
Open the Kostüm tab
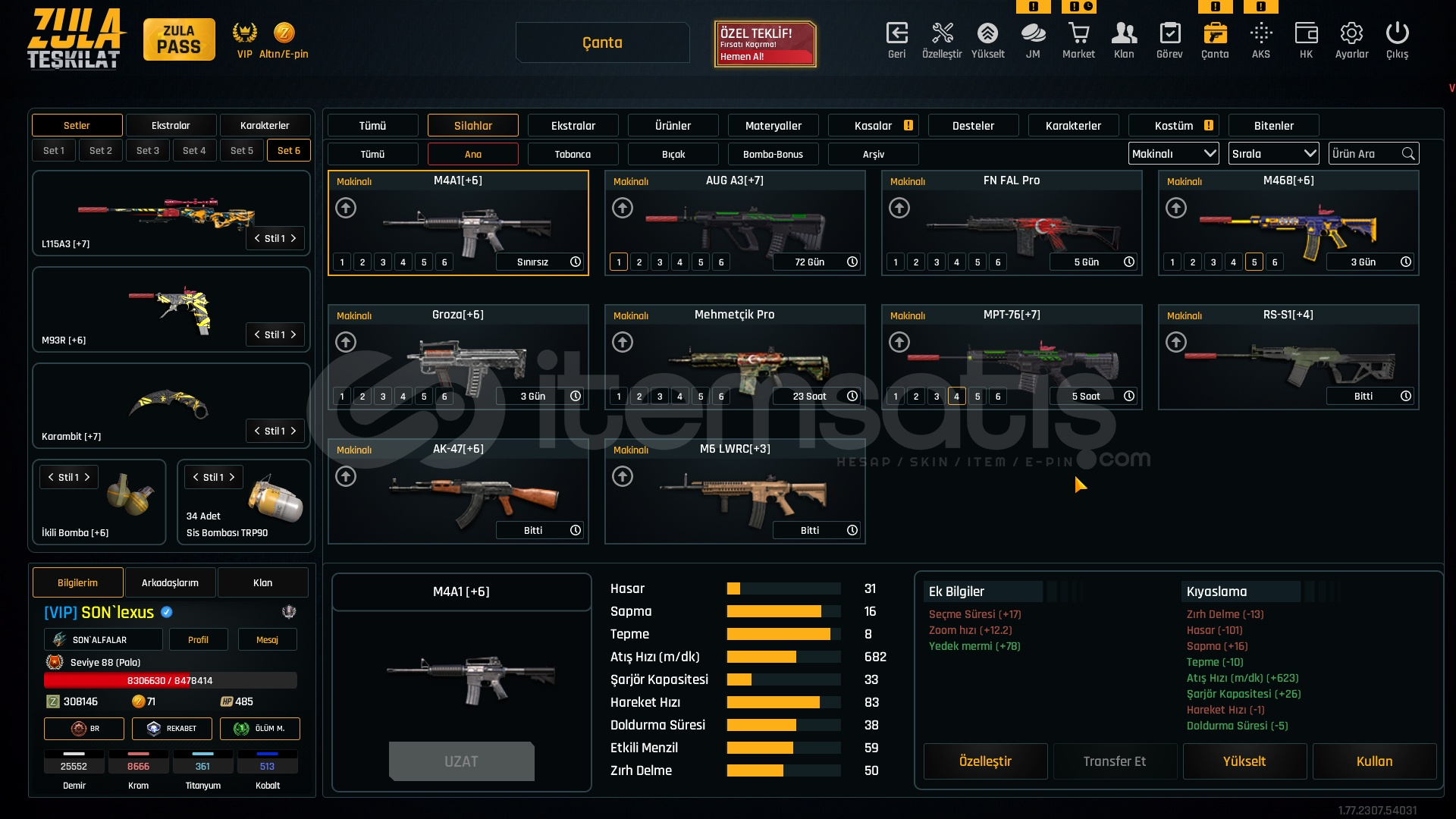pos(1174,125)
